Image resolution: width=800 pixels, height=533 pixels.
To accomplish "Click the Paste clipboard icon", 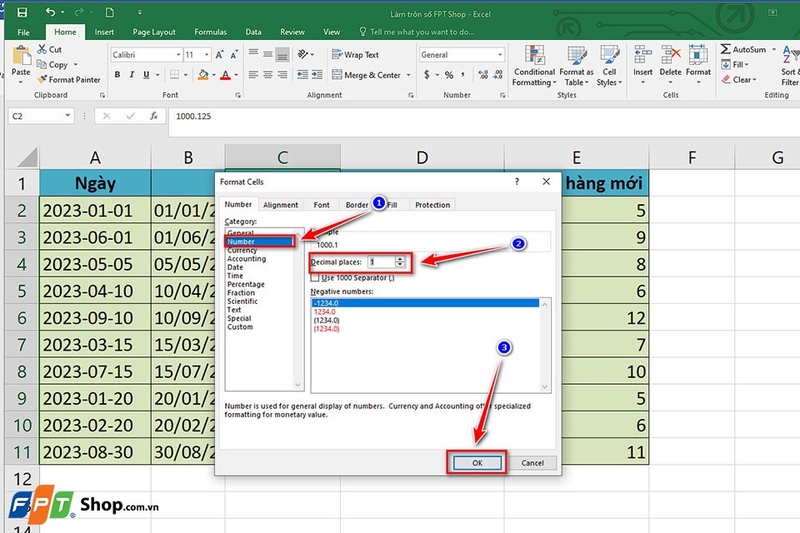I will coord(21,55).
